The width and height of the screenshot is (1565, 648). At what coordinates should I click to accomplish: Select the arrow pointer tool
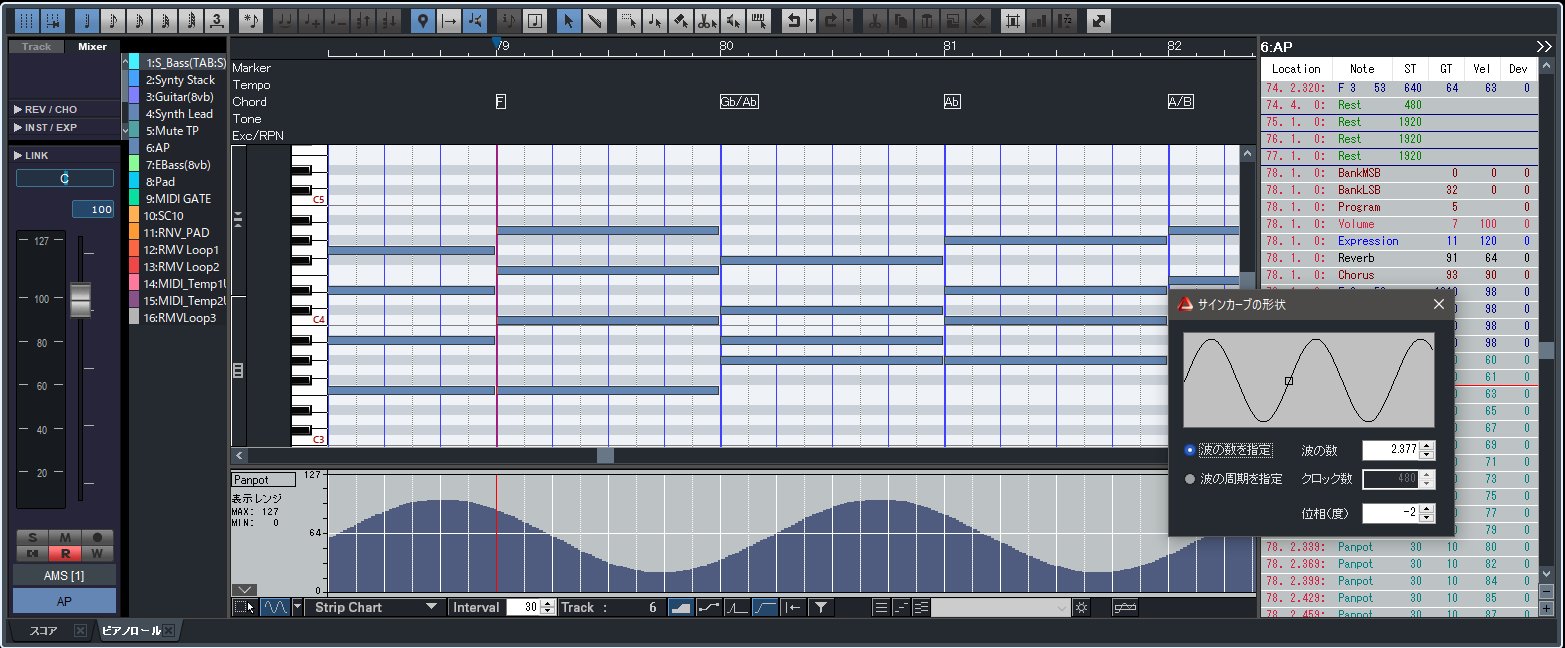567,20
